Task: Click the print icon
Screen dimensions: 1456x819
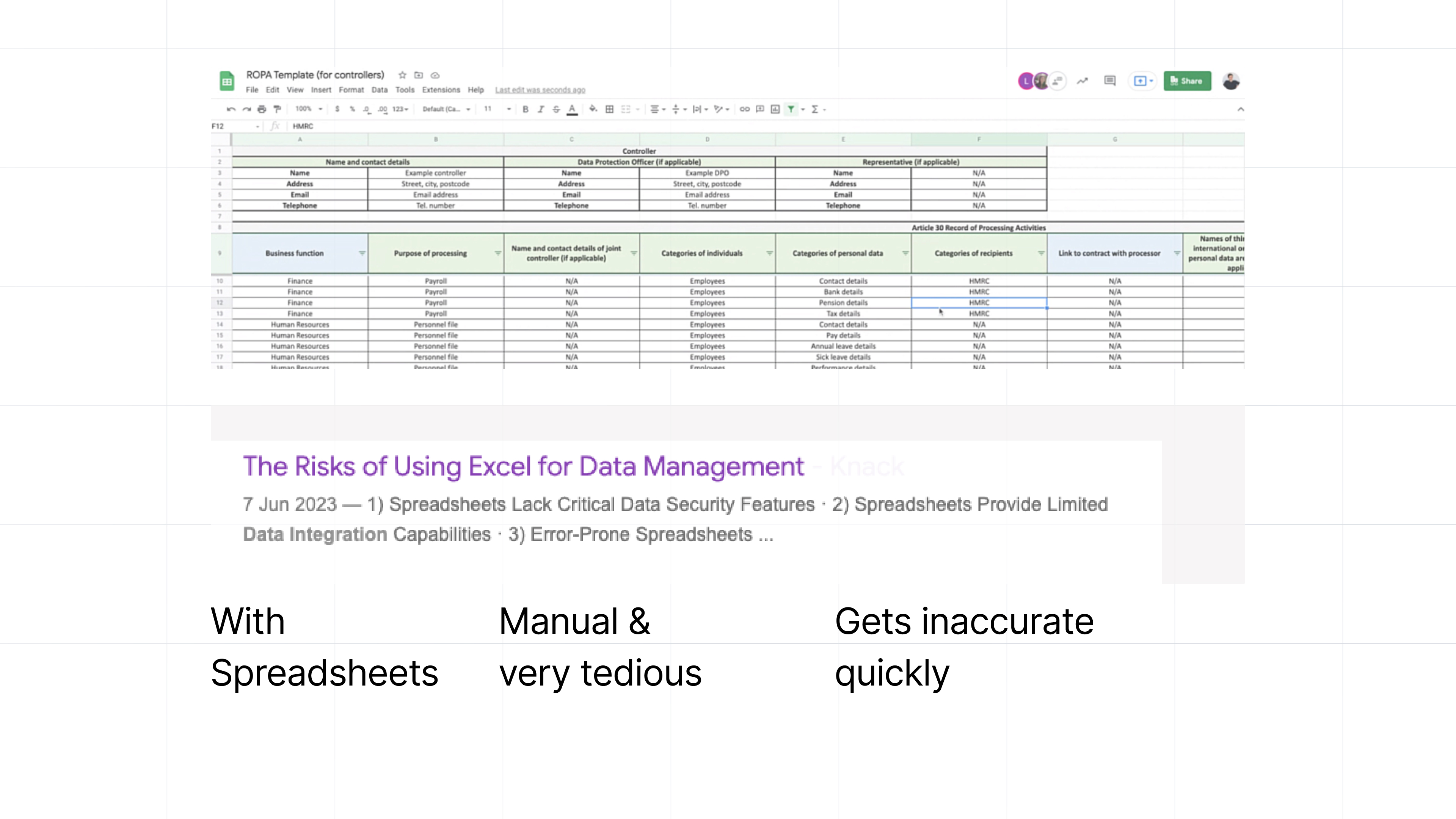Action: pos(262,109)
